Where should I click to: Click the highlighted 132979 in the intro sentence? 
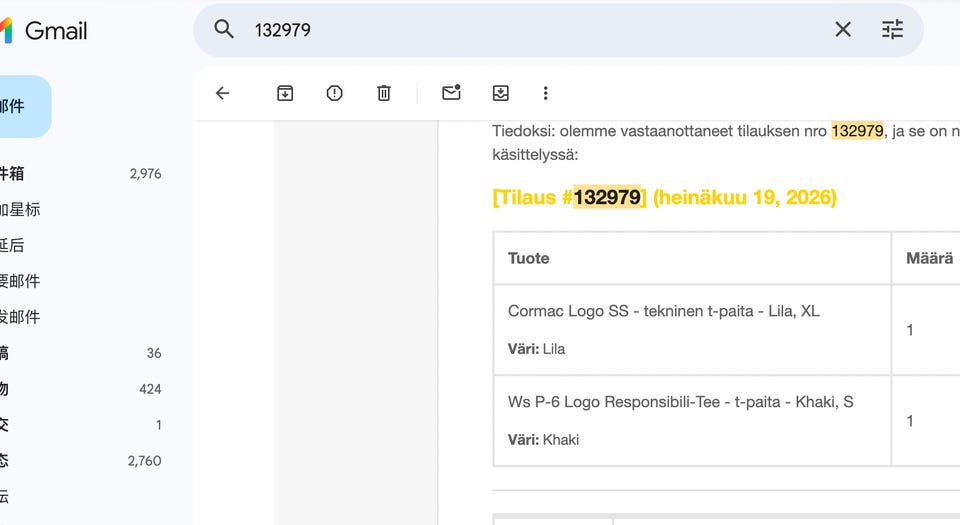click(857, 131)
